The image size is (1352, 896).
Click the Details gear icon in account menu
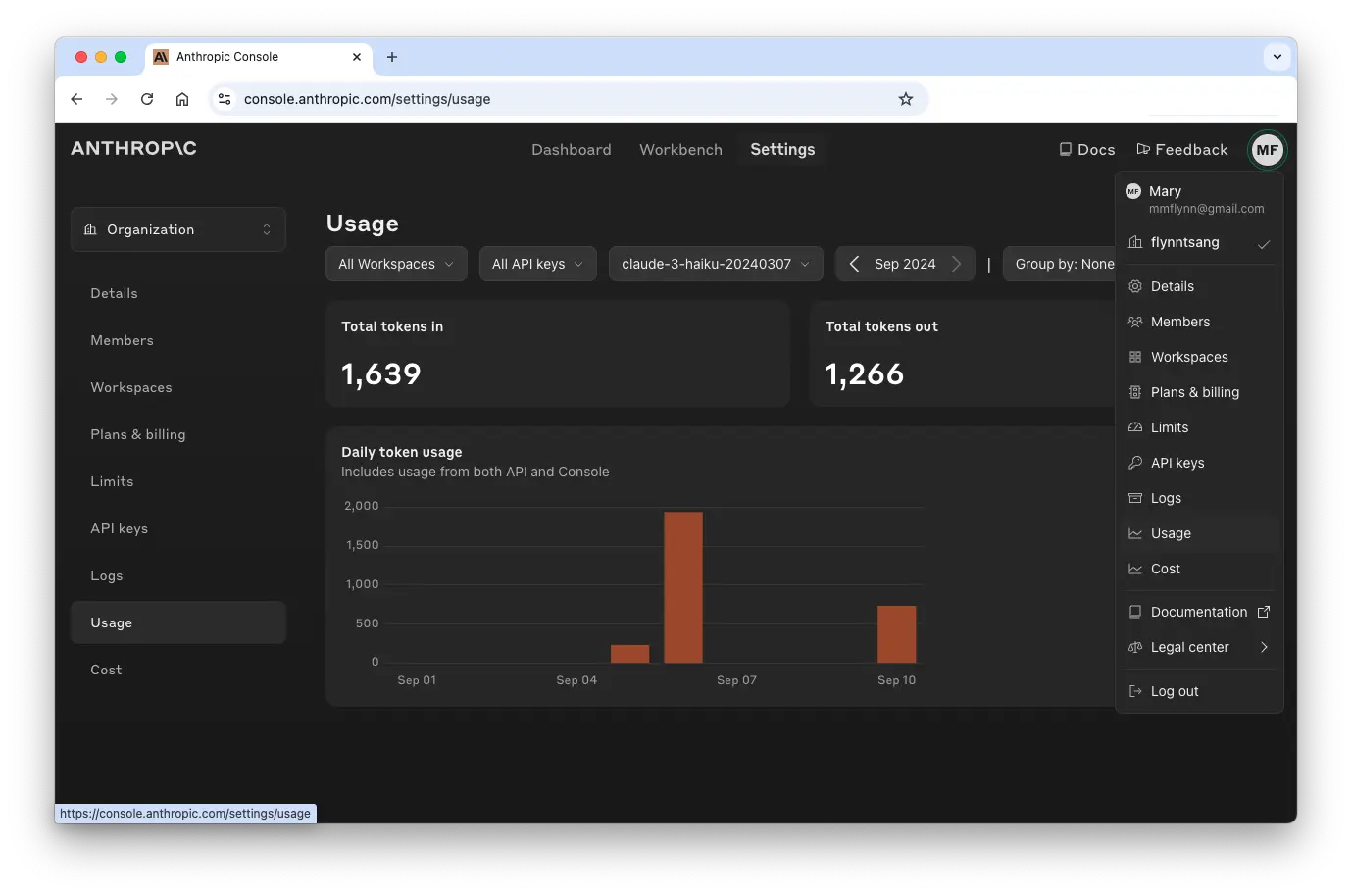click(1135, 286)
